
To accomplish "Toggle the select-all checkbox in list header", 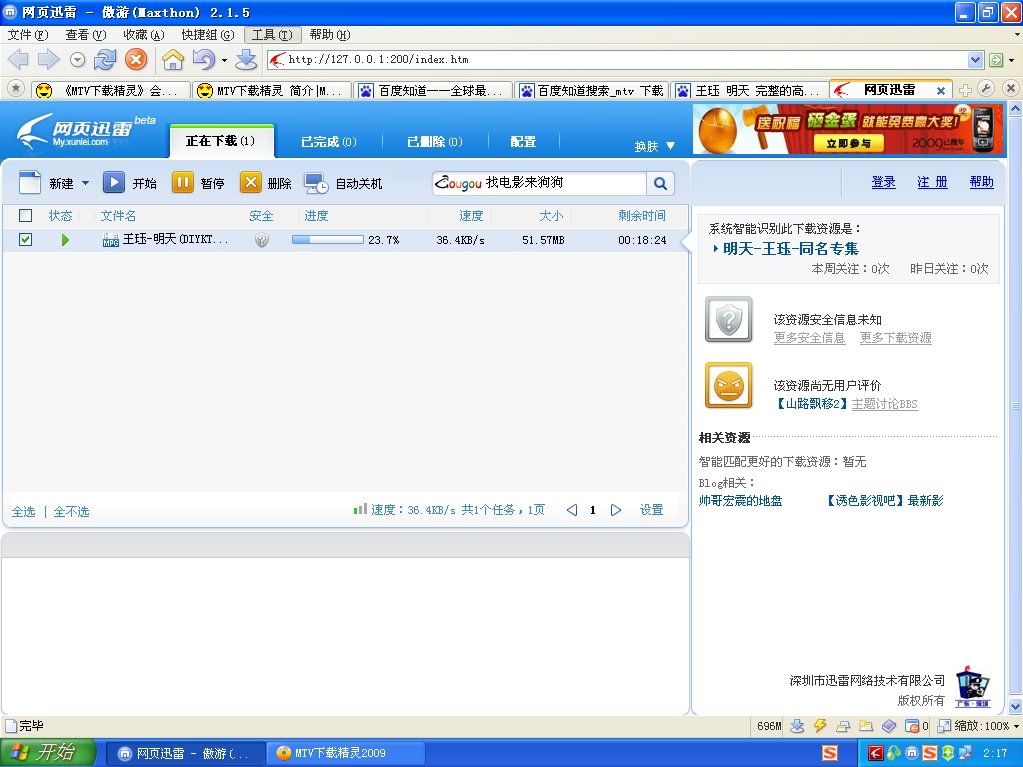I will [25, 215].
